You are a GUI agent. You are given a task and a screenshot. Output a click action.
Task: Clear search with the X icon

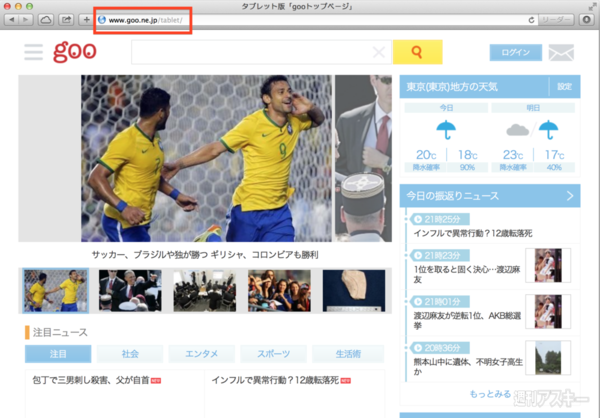[x=379, y=52]
